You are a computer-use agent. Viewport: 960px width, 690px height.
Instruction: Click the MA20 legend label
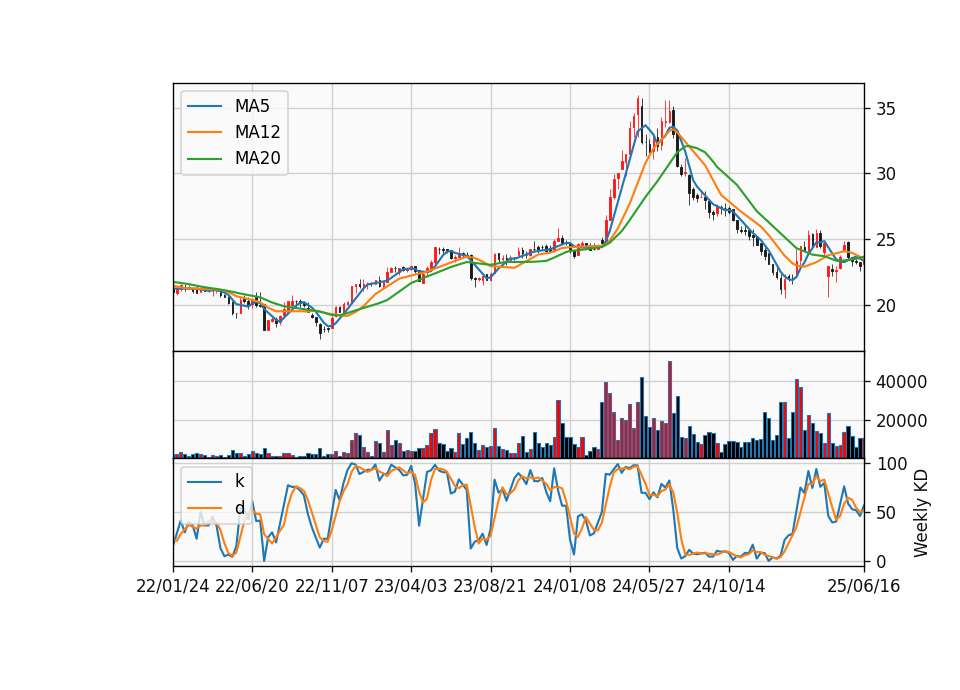pos(257,158)
